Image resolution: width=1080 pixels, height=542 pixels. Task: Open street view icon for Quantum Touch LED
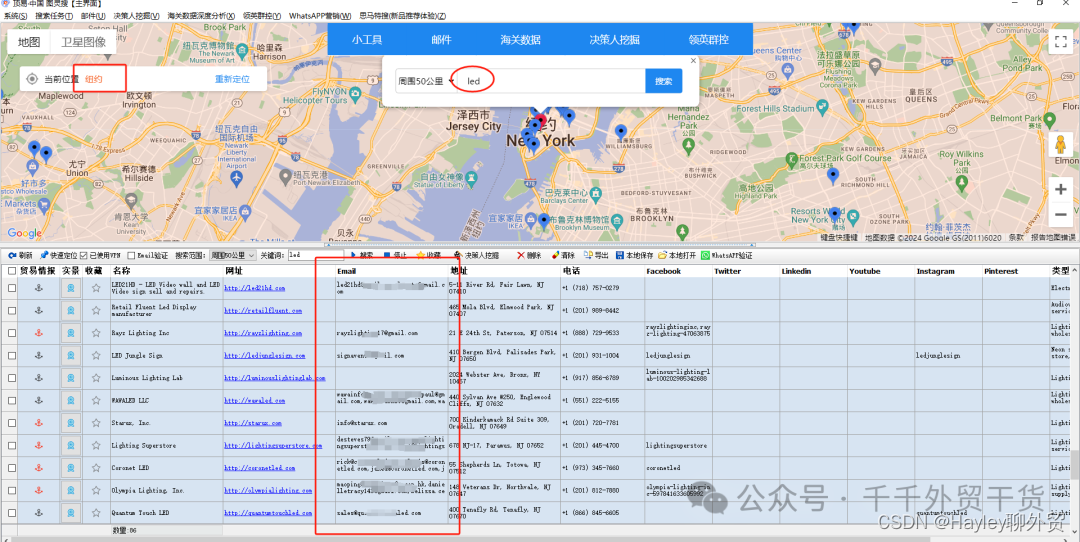(x=70, y=512)
